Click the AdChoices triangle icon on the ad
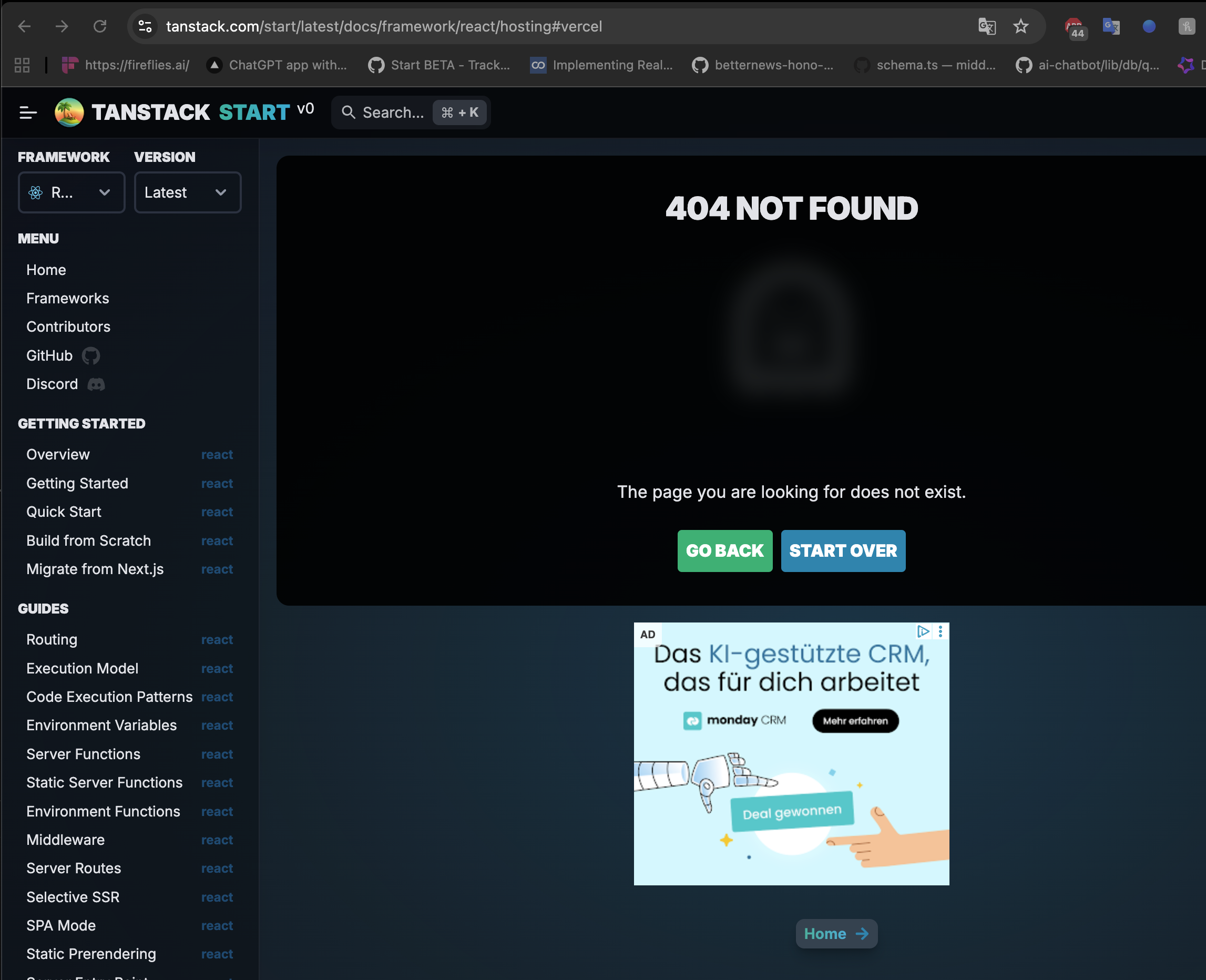This screenshot has width=1206, height=980. [x=923, y=632]
